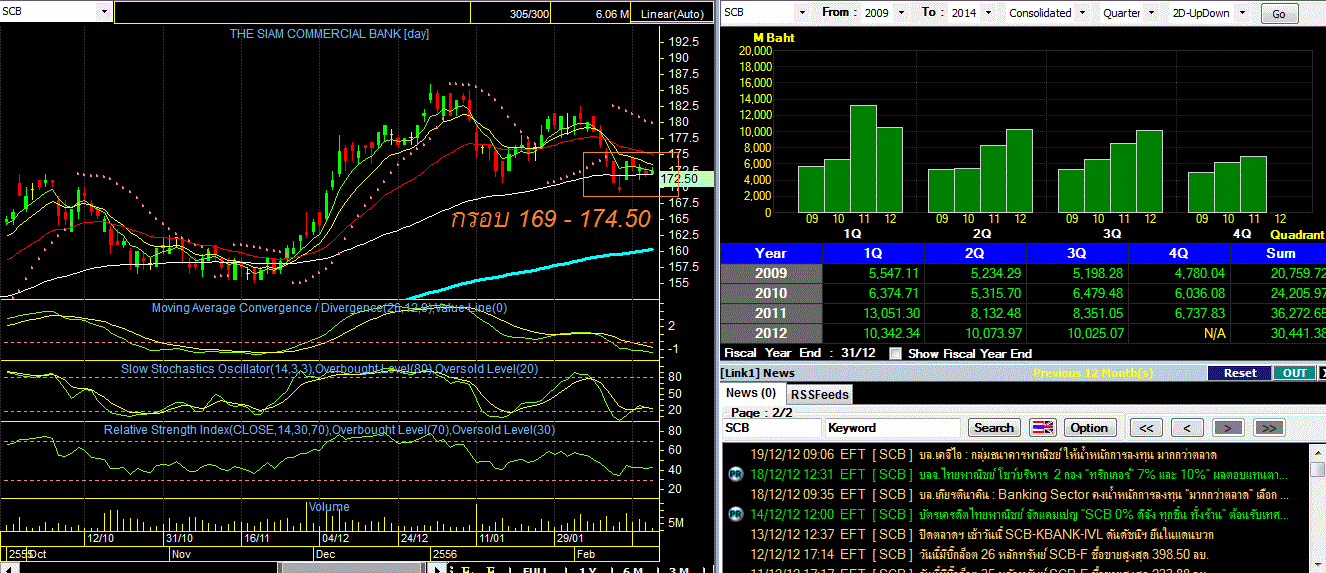1326x573 pixels.
Task: Click the Year column header
Action: pos(770,253)
